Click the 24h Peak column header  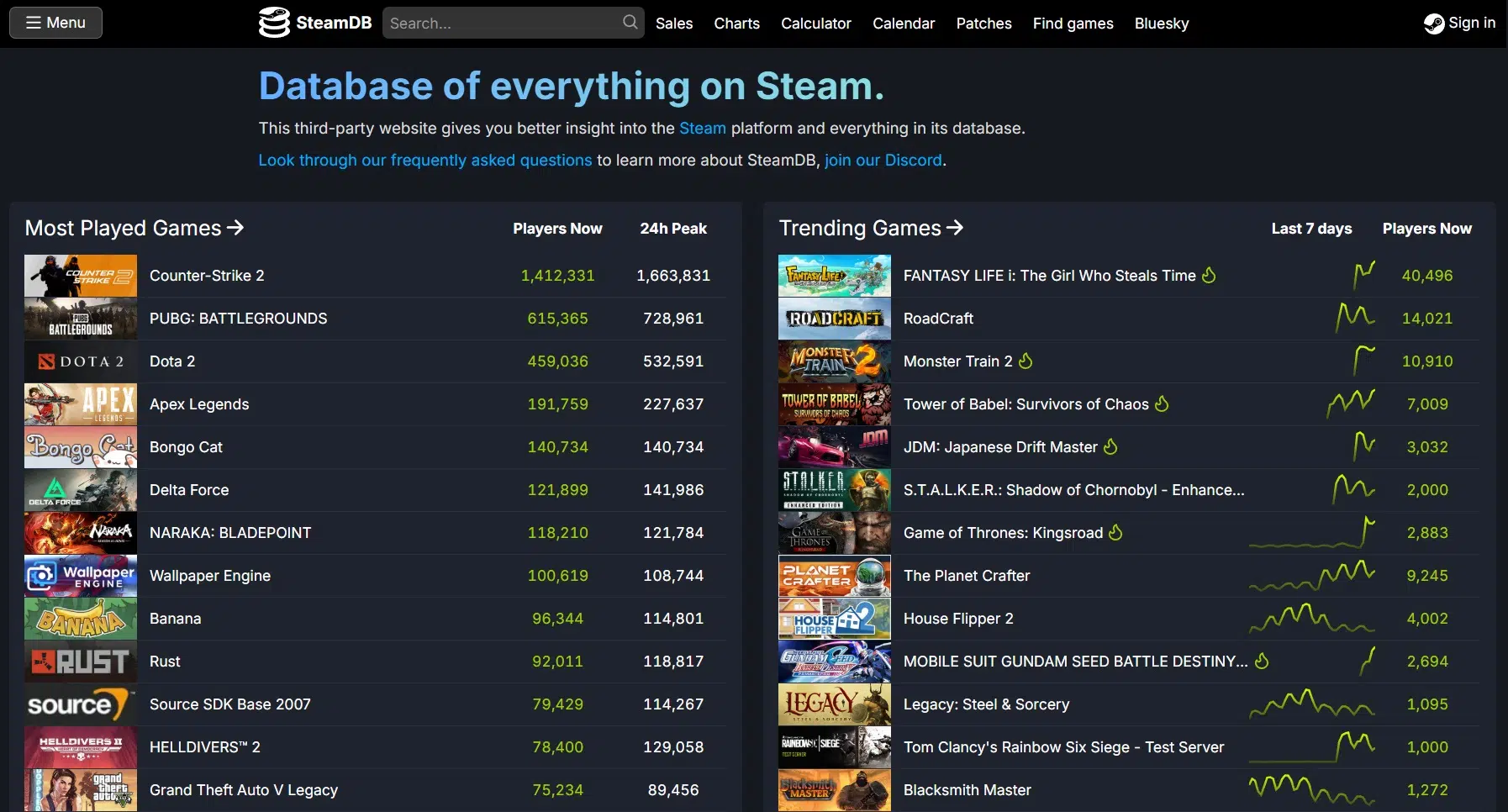click(x=673, y=229)
